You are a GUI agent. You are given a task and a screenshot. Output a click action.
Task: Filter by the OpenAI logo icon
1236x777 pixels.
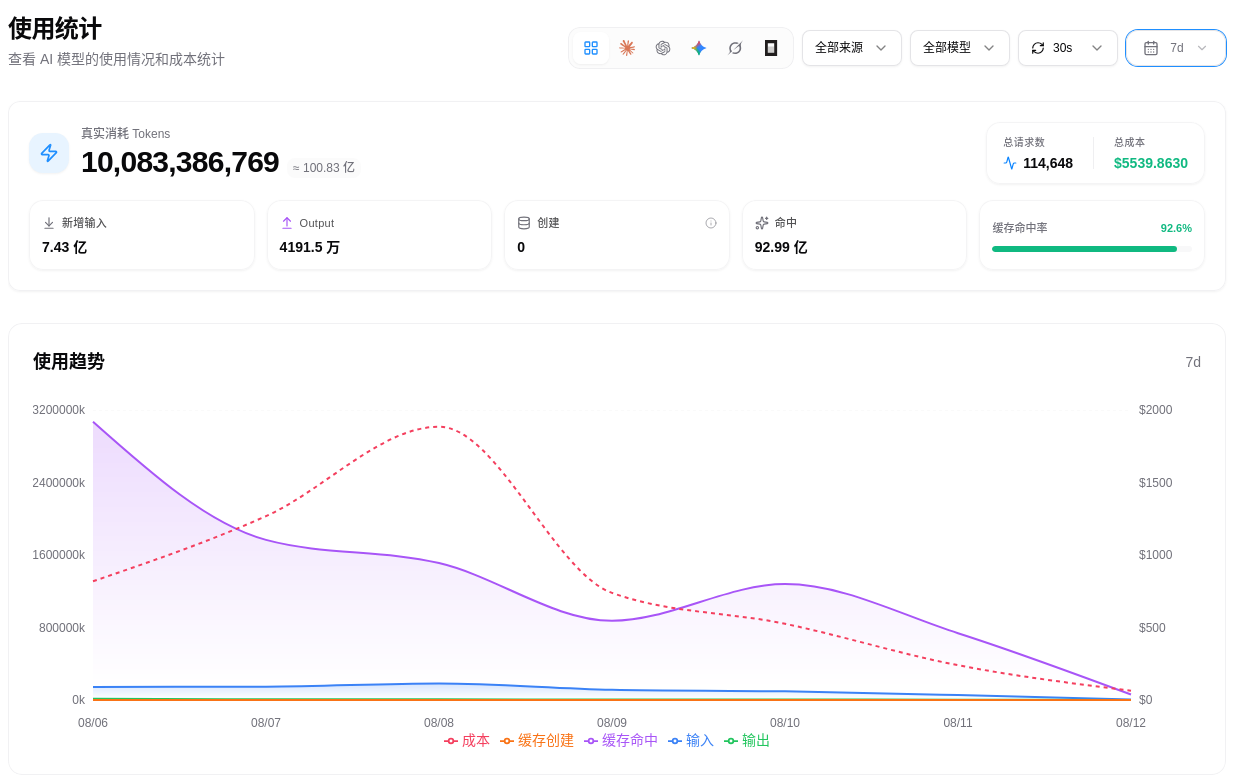[663, 48]
